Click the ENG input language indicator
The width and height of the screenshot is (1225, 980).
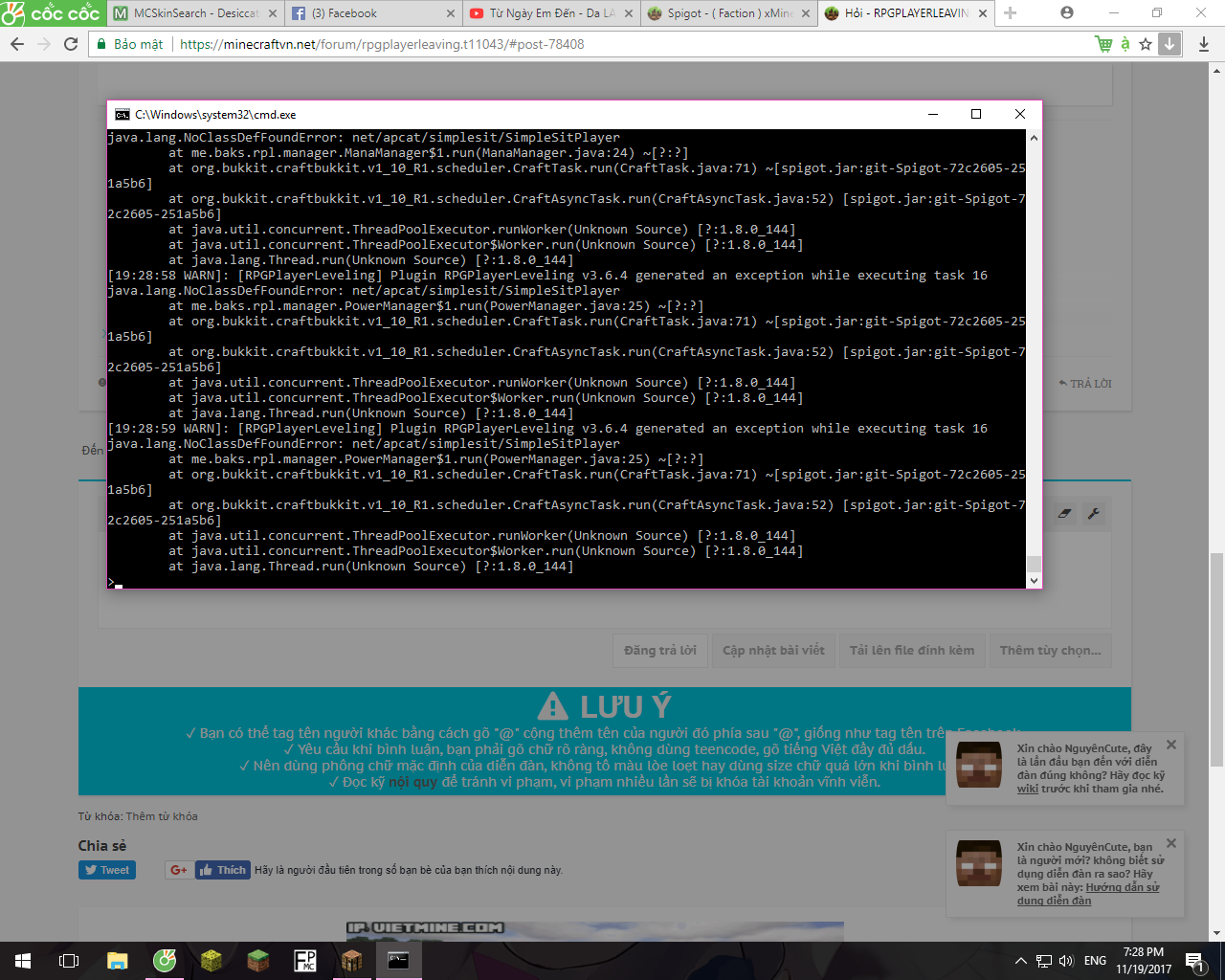click(1096, 961)
